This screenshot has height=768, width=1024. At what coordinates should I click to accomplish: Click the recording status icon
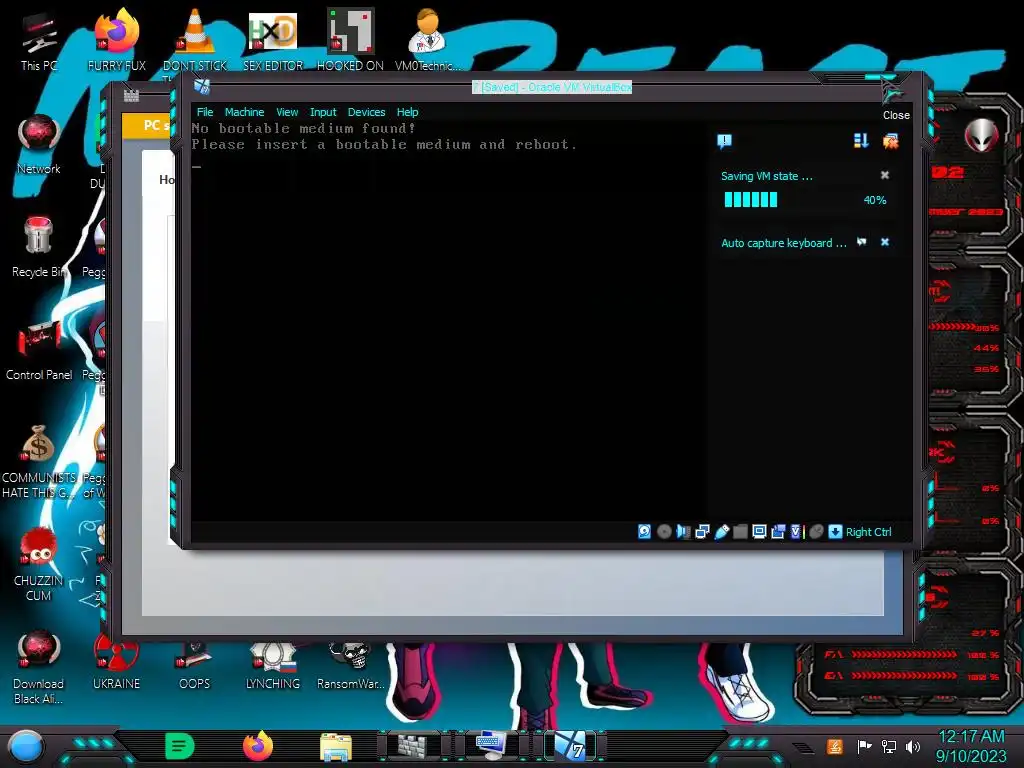778,532
